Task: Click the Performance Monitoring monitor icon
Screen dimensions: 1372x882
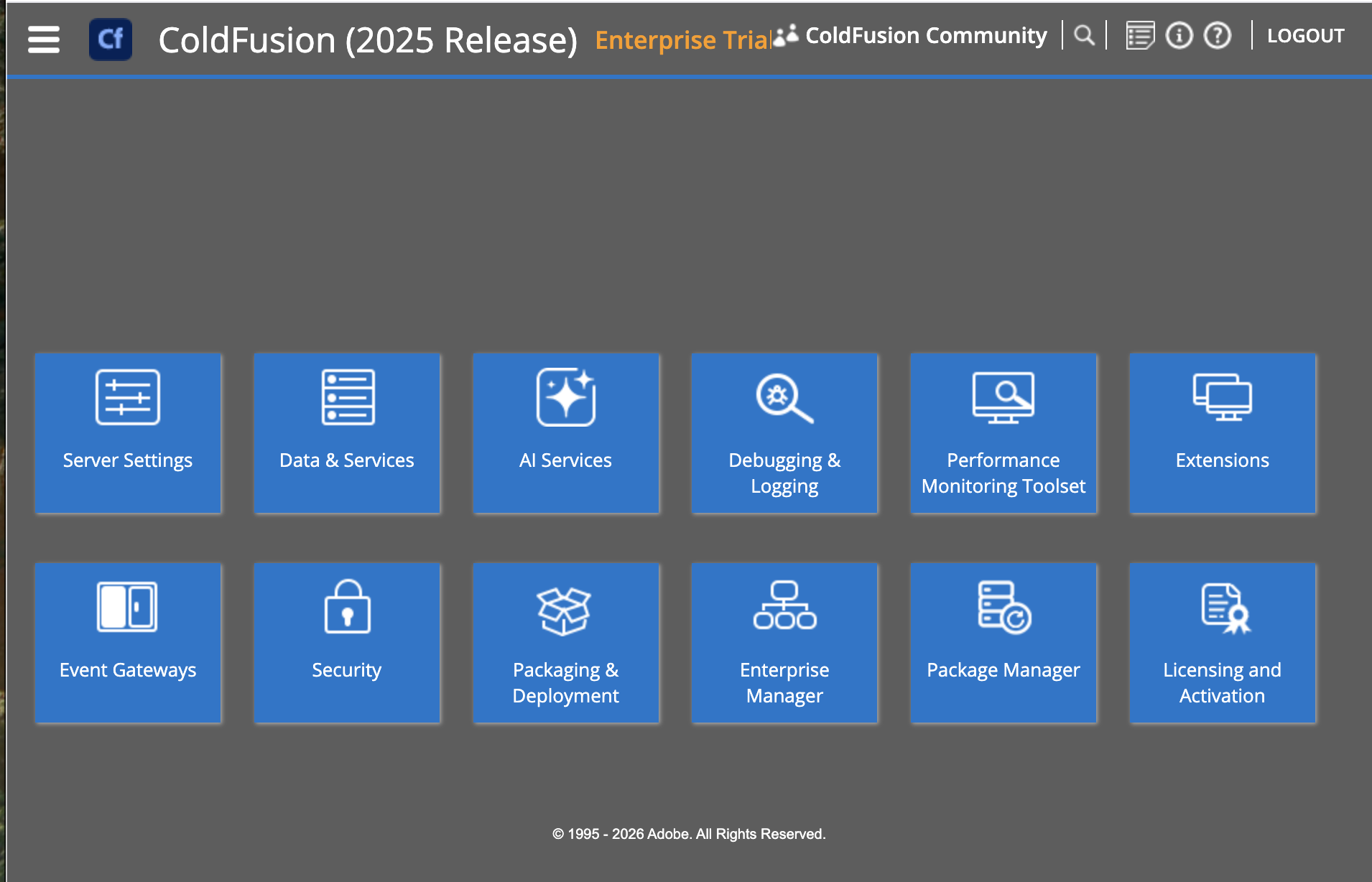Action: (1003, 397)
